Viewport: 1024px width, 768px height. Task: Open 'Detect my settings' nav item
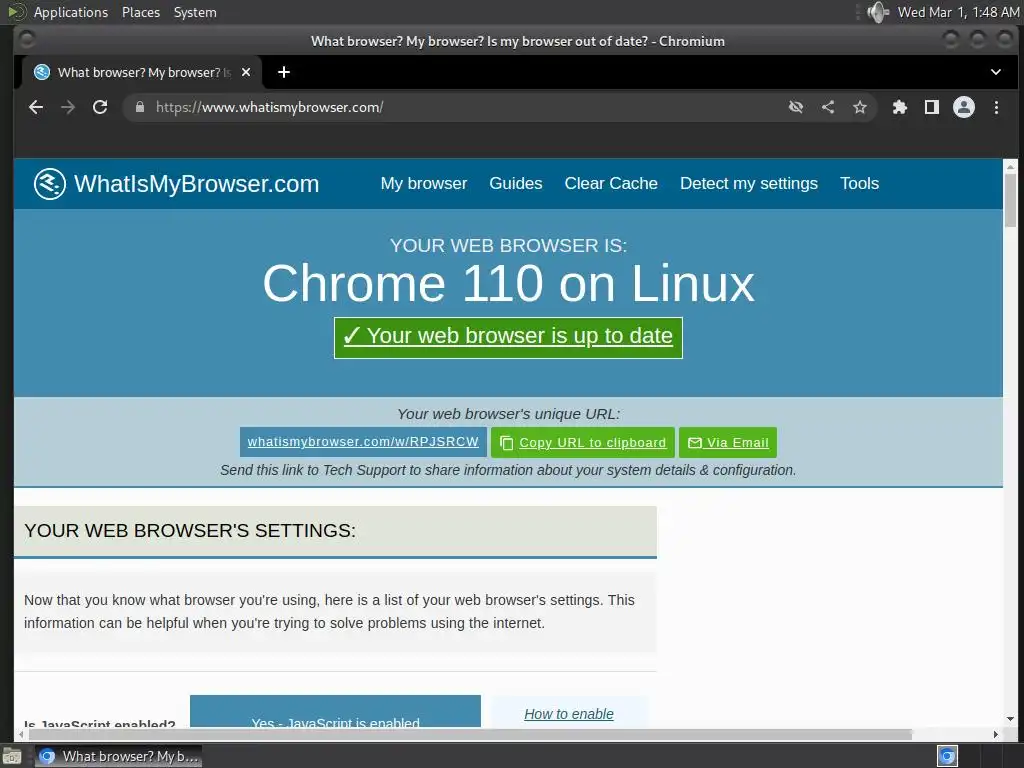click(749, 184)
